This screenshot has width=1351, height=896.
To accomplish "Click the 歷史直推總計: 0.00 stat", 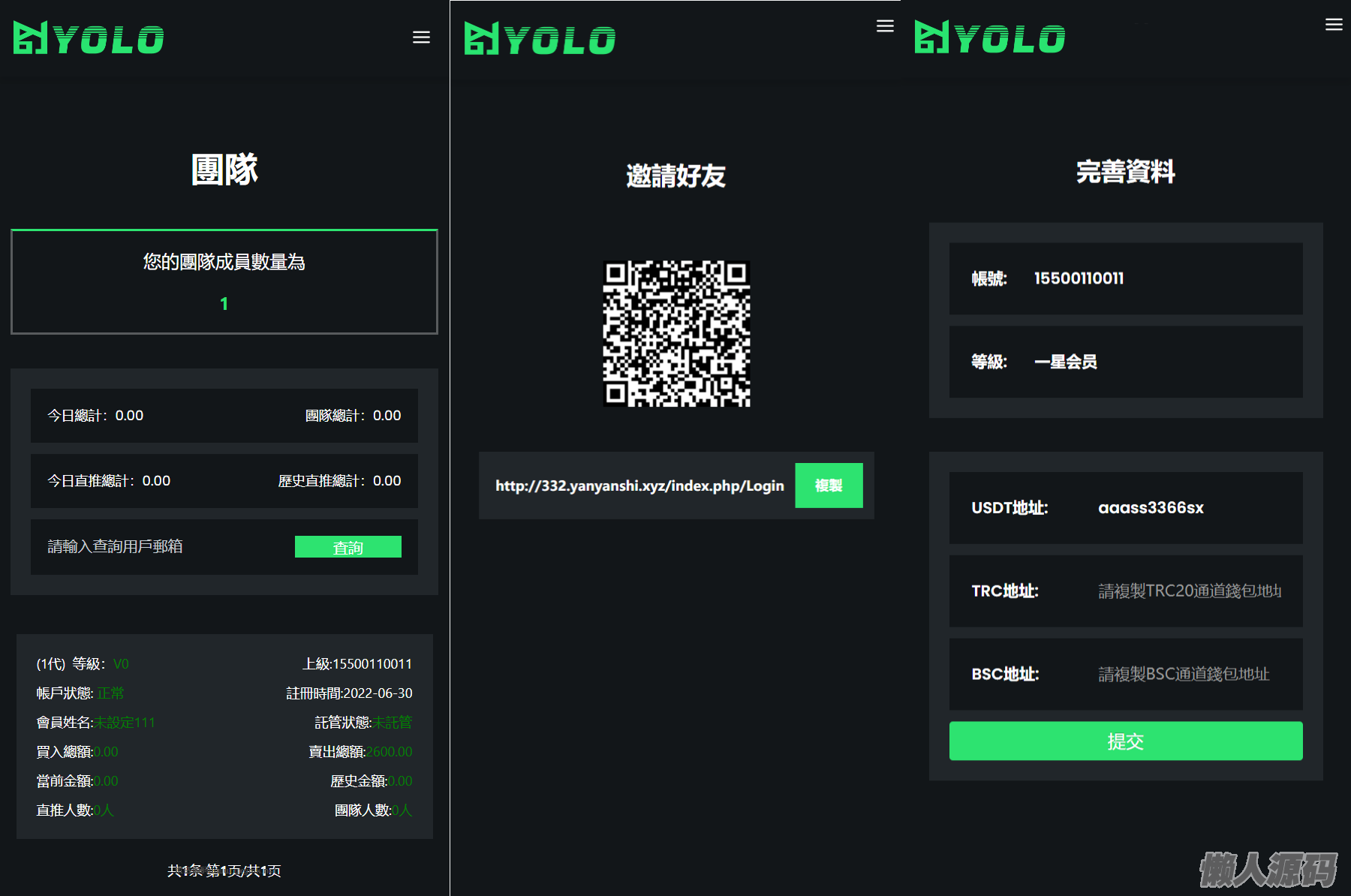I will pyautogui.click(x=339, y=481).
